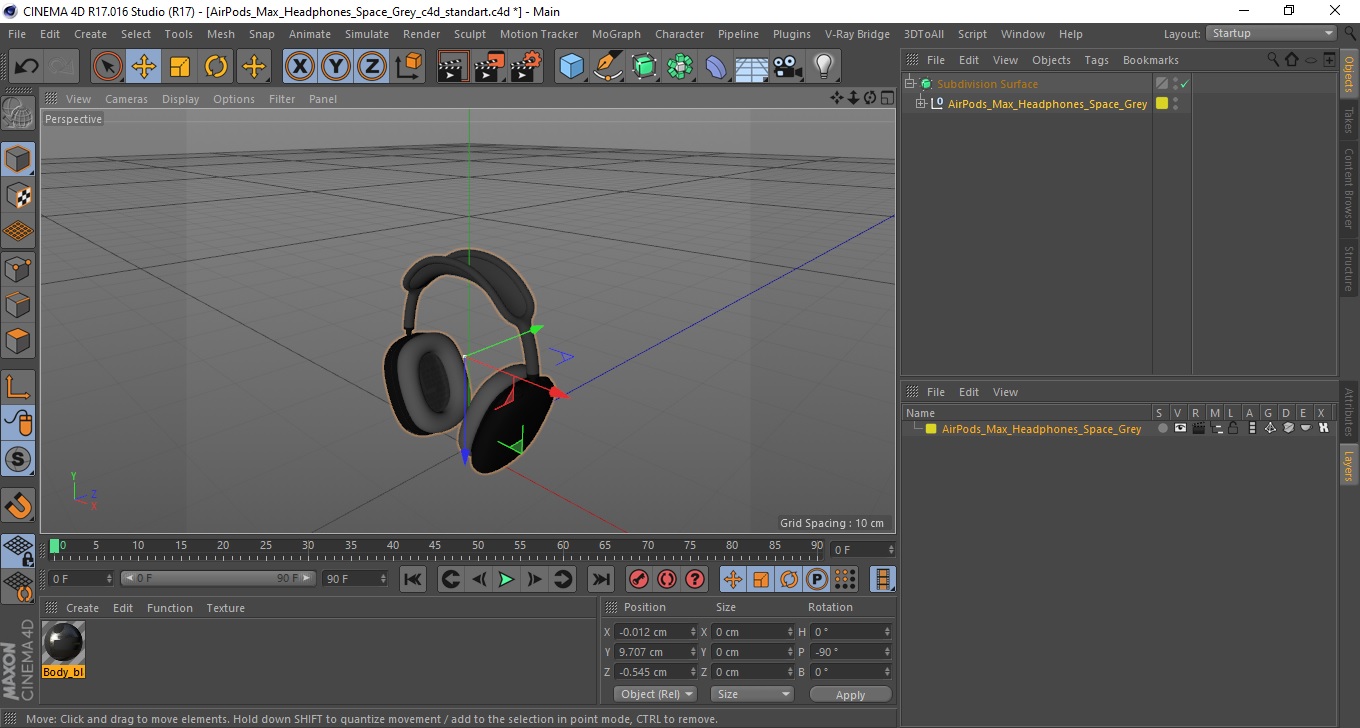Viewport: 1360px width, 728px height.
Task: Toggle Position keyframe recording
Action: [x=733, y=579]
